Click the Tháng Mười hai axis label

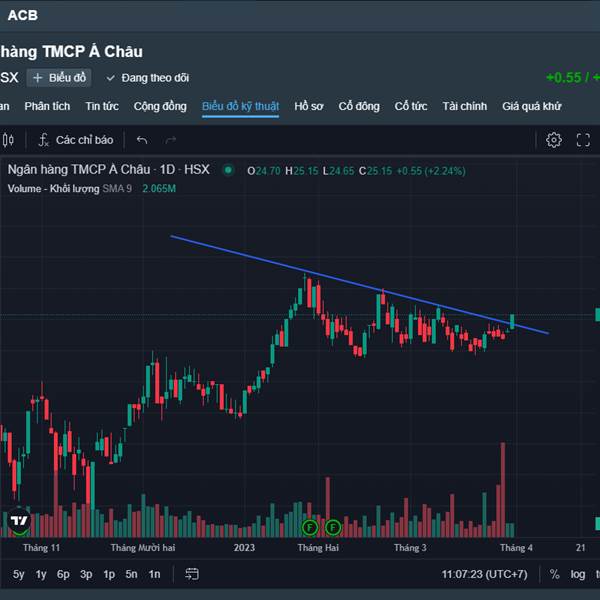tap(143, 548)
